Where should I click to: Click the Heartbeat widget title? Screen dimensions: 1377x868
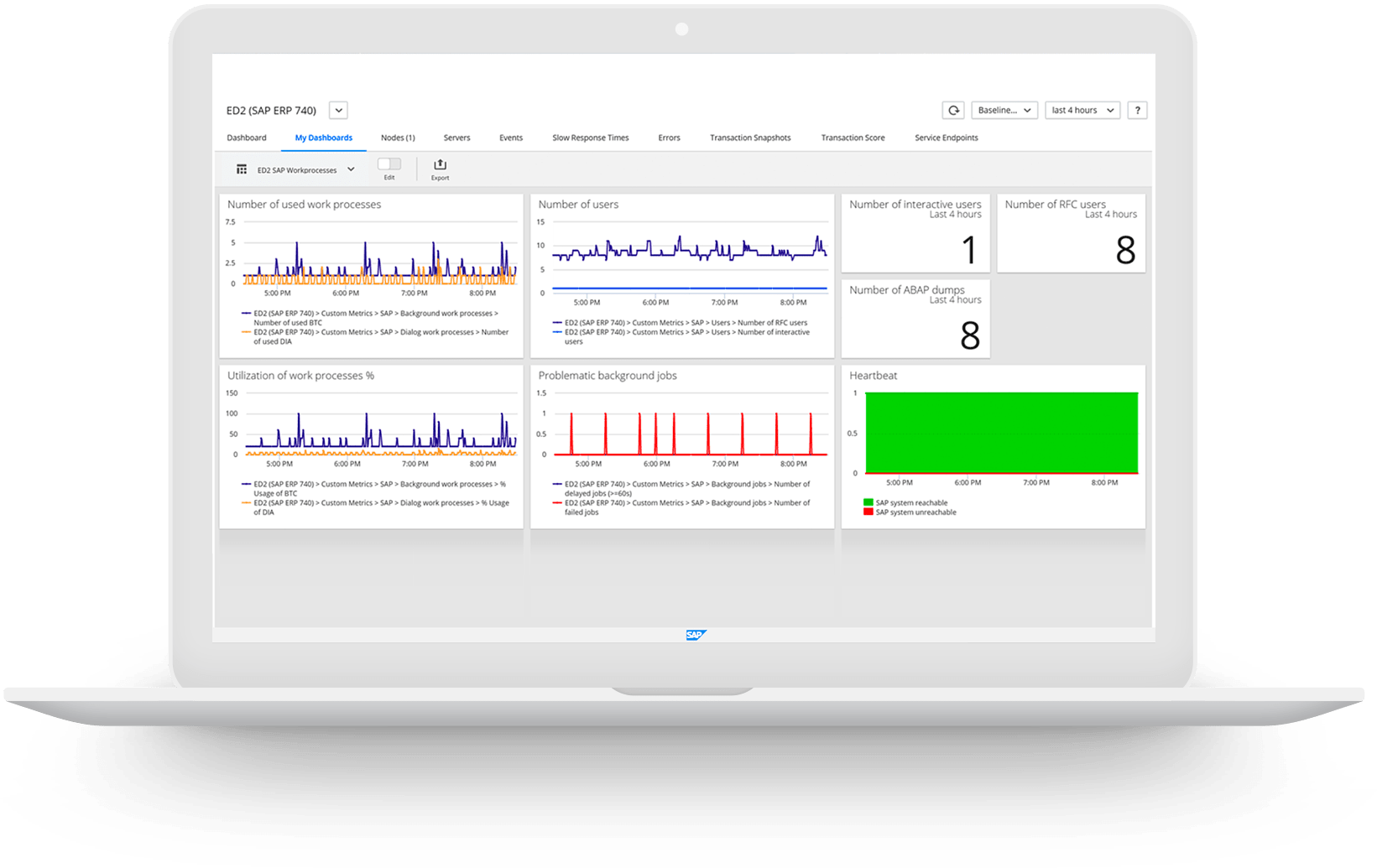coord(873,376)
